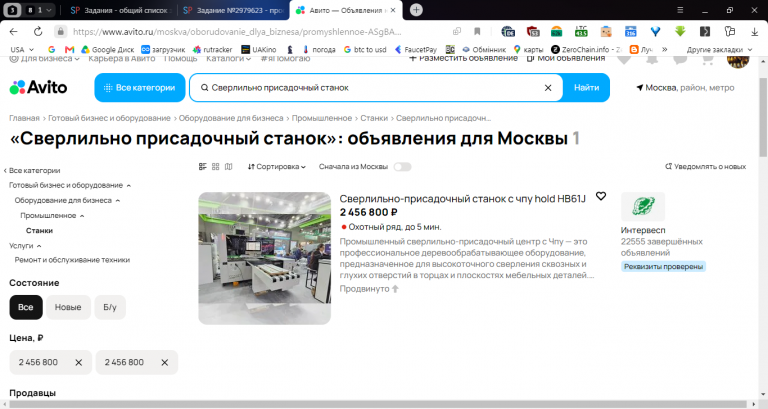Add the HB61J listing to favorites
The height and width of the screenshot is (409, 768).
[x=600, y=196]
